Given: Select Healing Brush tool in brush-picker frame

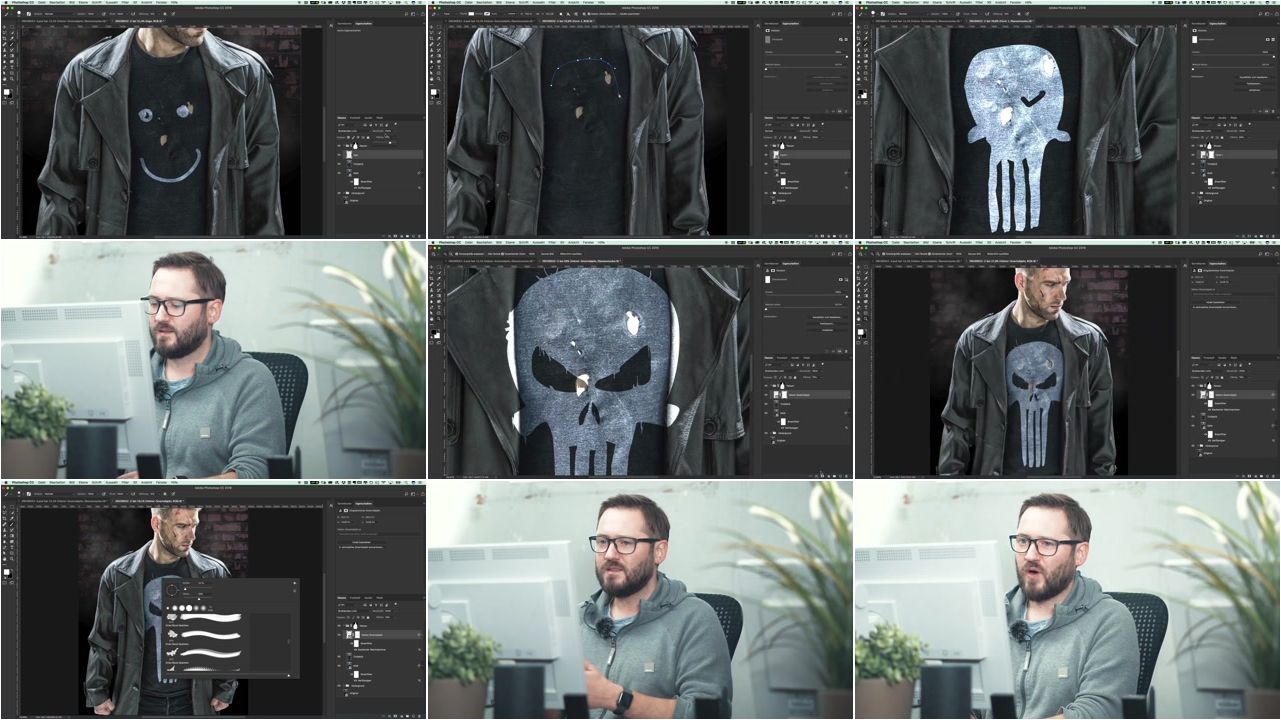Looking at the screenshot, I should point(4,524).
